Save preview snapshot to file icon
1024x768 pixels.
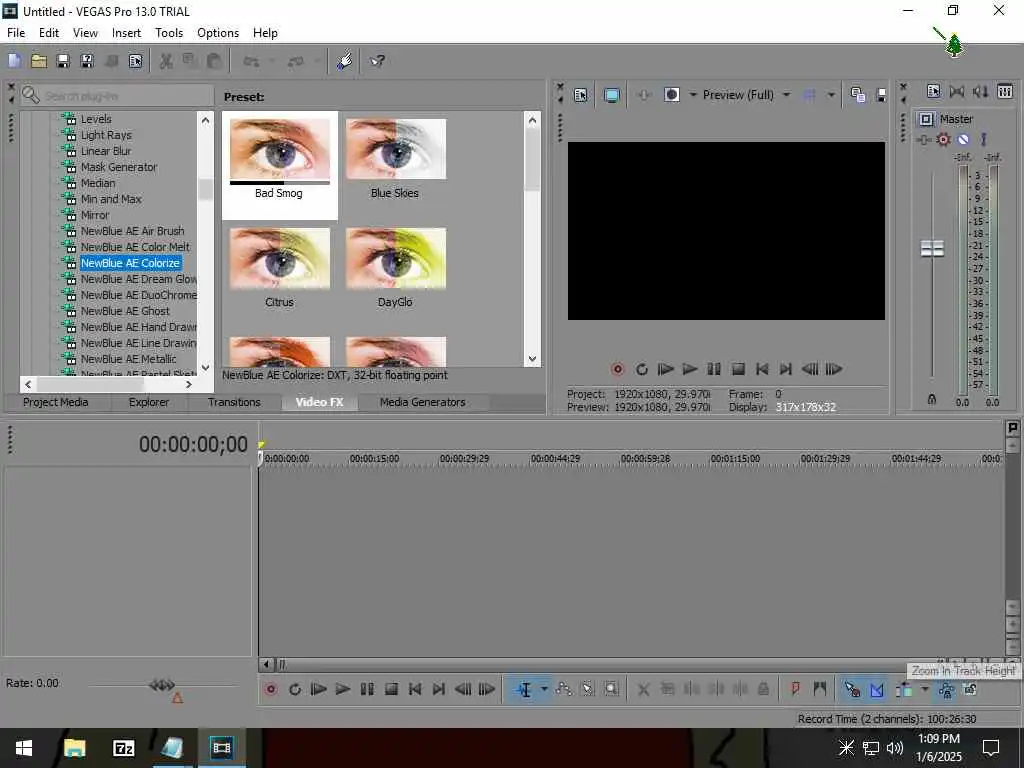coord(881,95)
